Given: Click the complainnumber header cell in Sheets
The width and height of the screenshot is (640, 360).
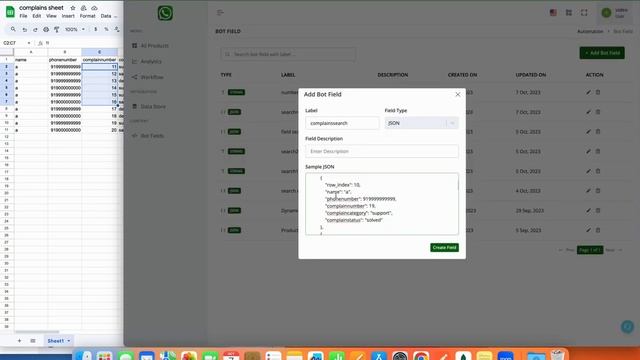Looking at the screenshot, I should 100,60.
